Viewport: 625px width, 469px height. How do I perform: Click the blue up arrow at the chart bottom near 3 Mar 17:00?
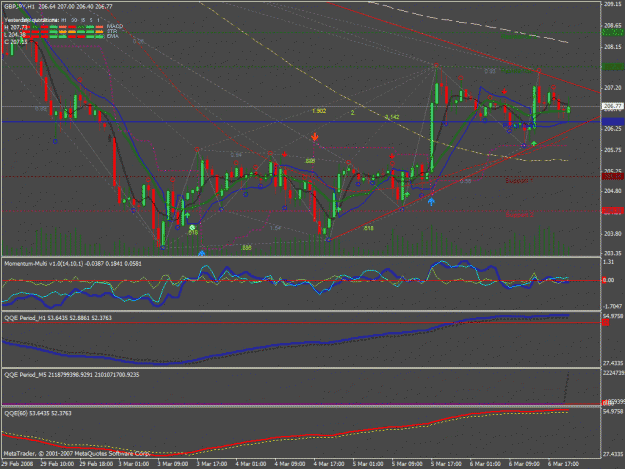point(202,253)
